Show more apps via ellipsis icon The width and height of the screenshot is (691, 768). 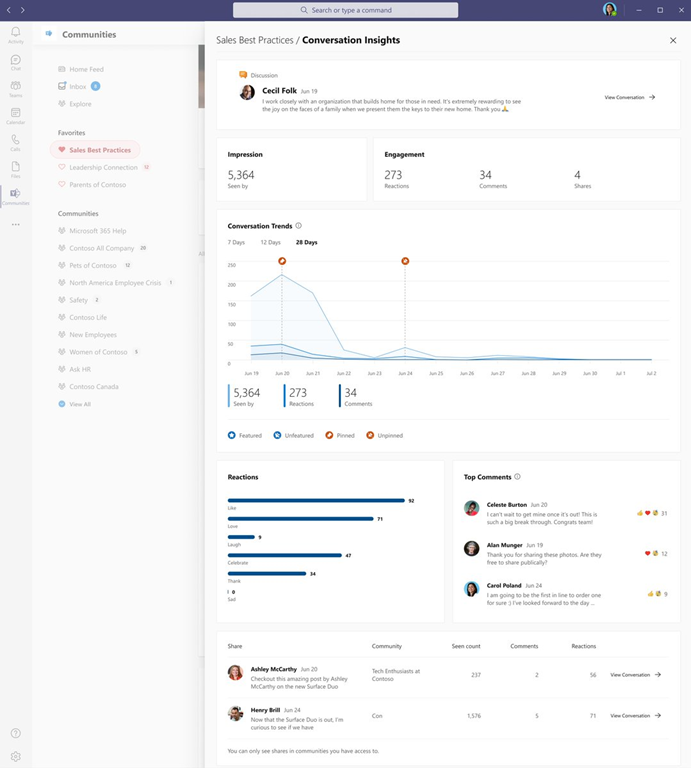(15, 224)
